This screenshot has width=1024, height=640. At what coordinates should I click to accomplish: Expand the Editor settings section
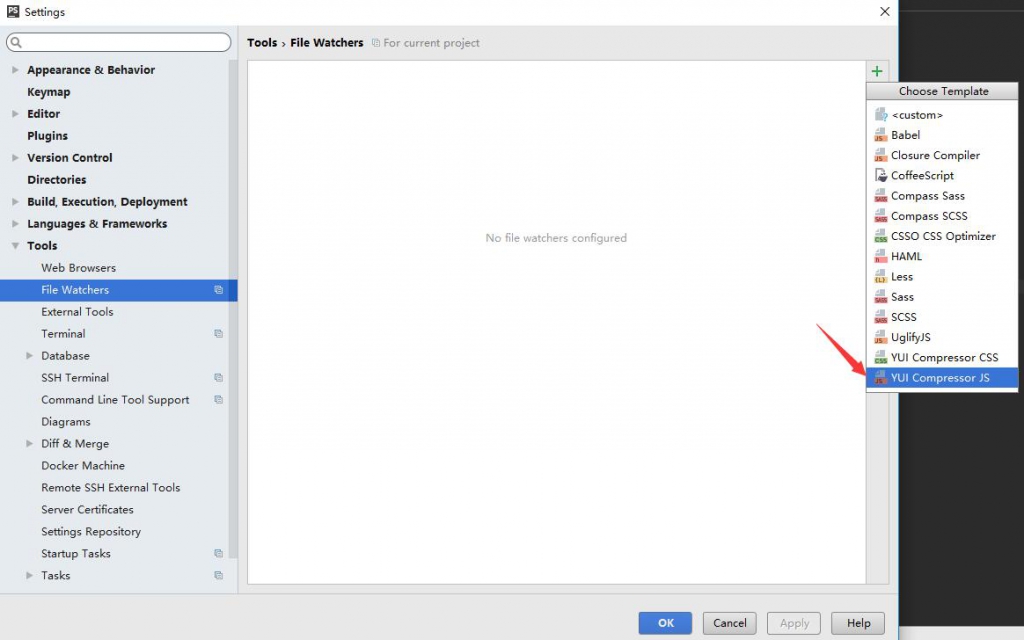(x=15, y=114)
